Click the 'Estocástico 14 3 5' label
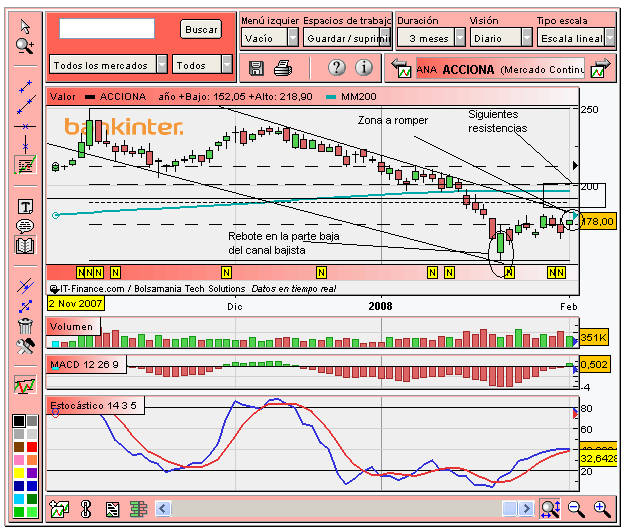The height and width of the screenshot is (531, 631). (x=95, y=405)
